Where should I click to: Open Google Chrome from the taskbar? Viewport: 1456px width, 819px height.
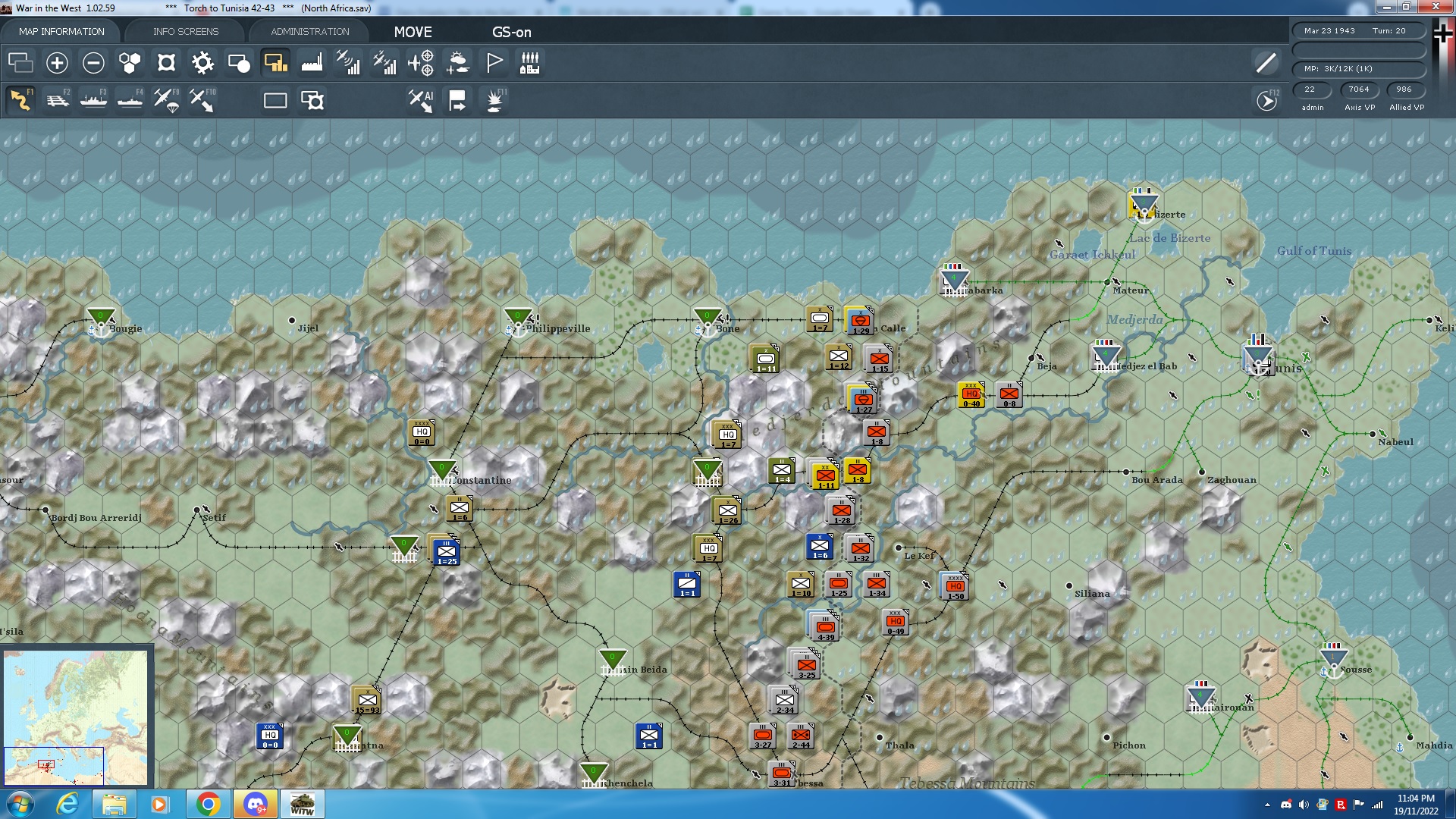(209, 804)
